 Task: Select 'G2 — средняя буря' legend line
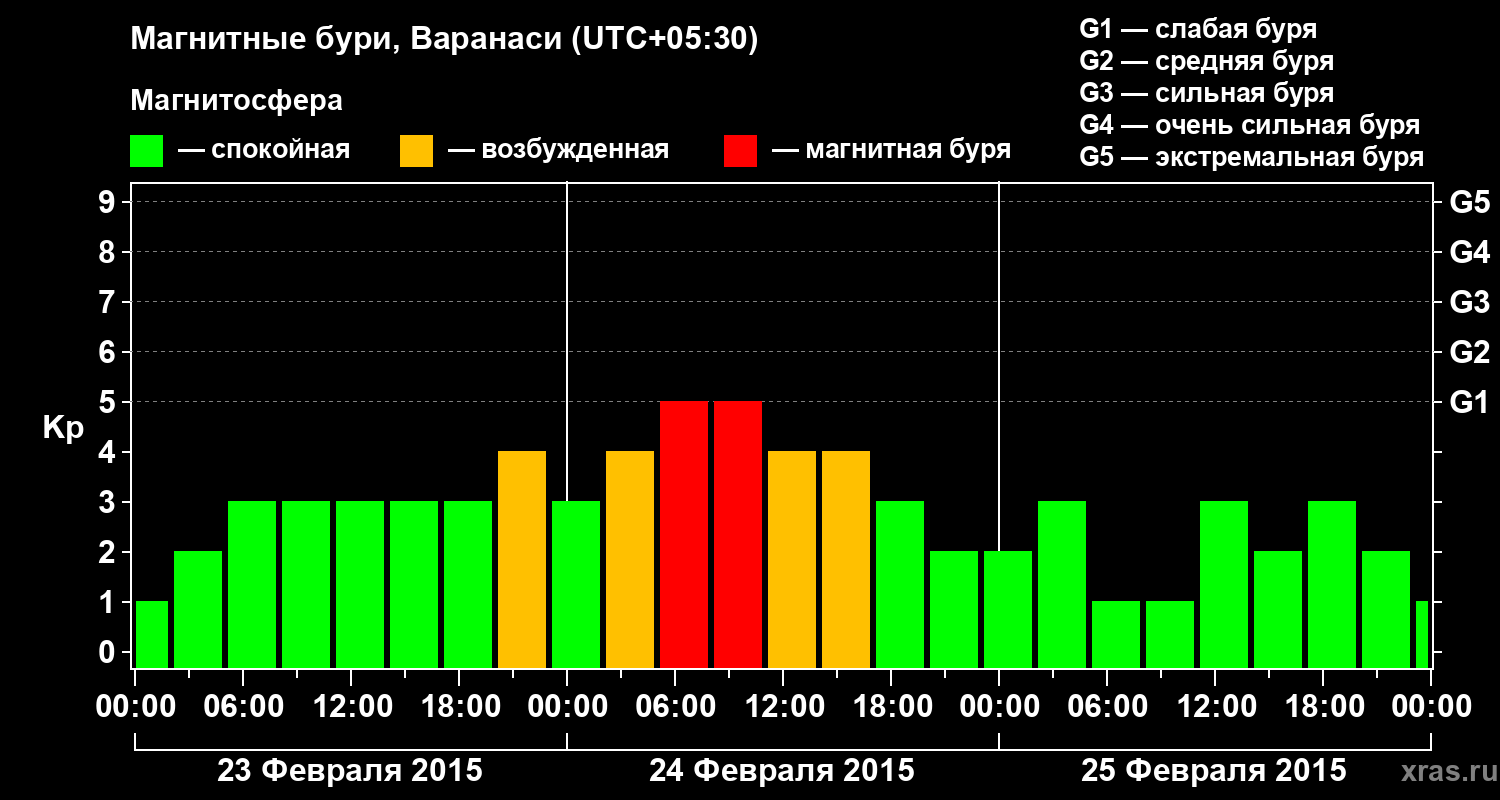(x=1206, y=61)
